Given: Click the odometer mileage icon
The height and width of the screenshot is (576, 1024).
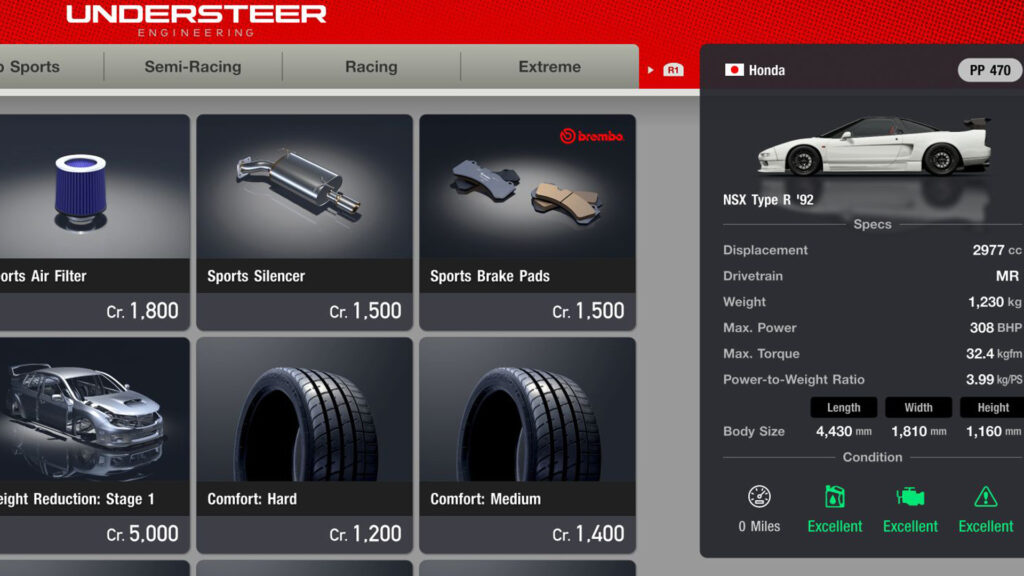Looking at the screenshot, I should [759, 497].
